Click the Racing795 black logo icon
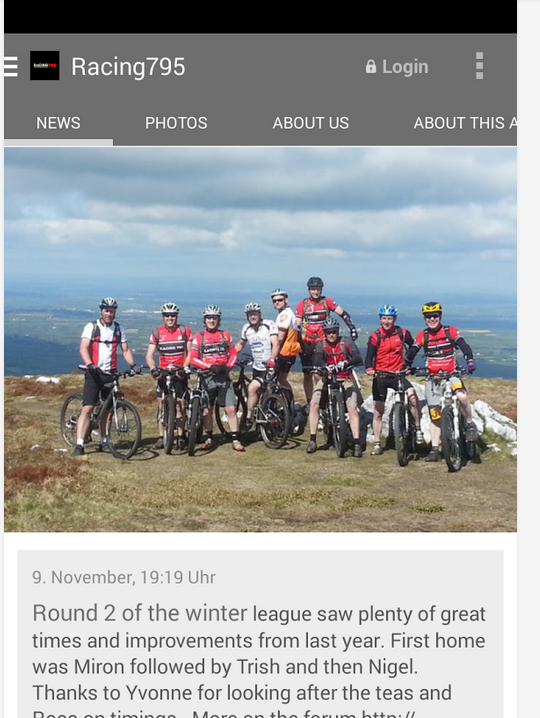540x718 pixels. (x=44, y=65)
